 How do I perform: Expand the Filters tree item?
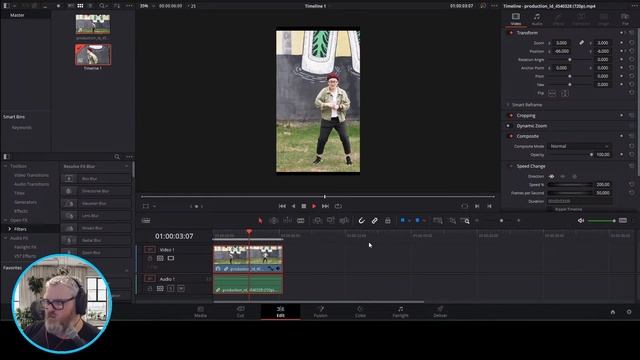(9, 229)
